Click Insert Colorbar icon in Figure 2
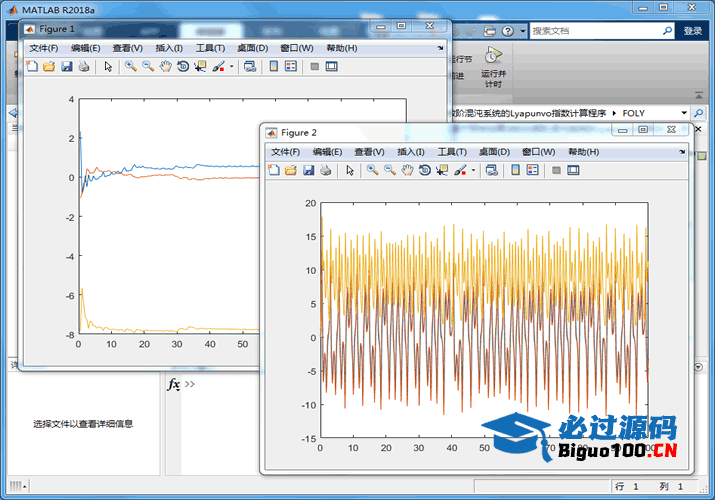 515,170
